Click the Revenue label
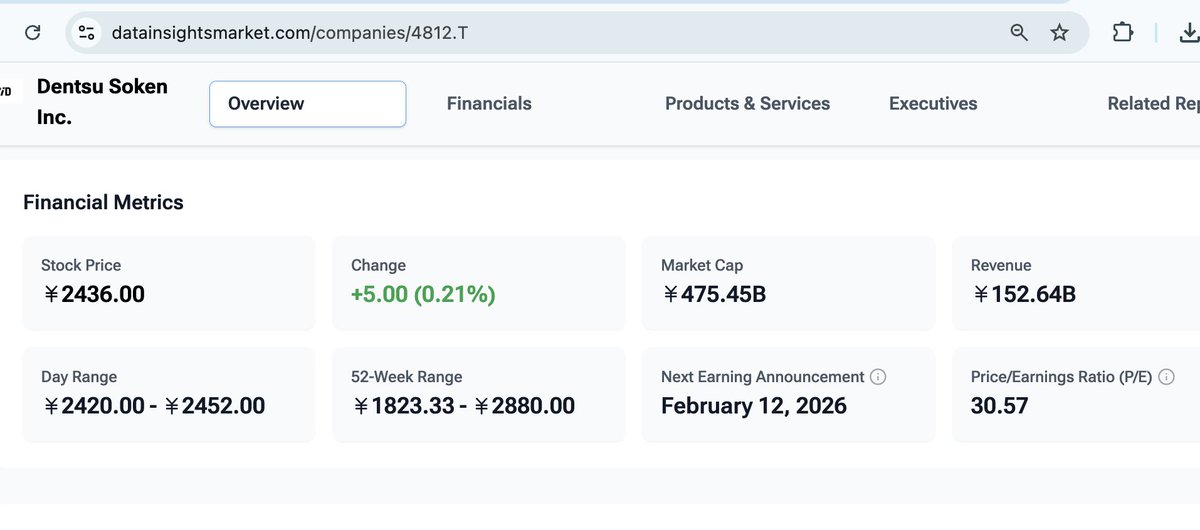Image resolution: width=1200 pixels, height=530 pixels. click(x=1001, y=265)
